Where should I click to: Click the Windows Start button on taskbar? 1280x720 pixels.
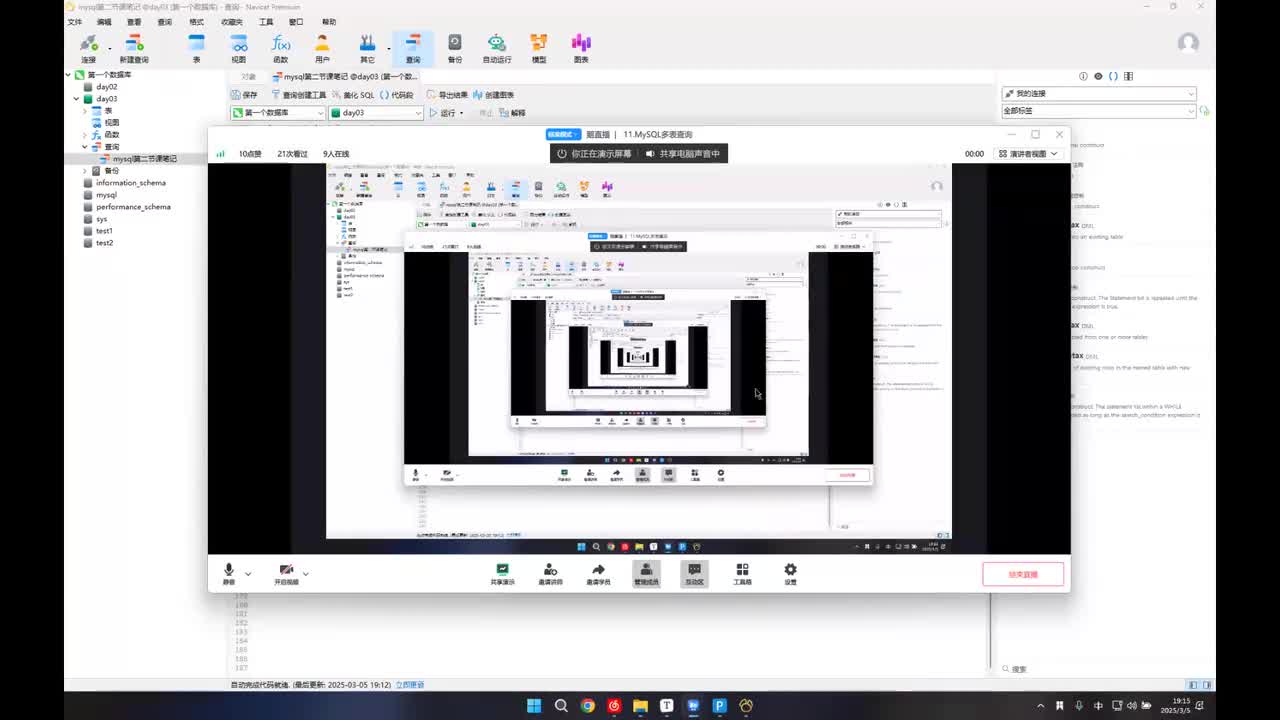534,705
